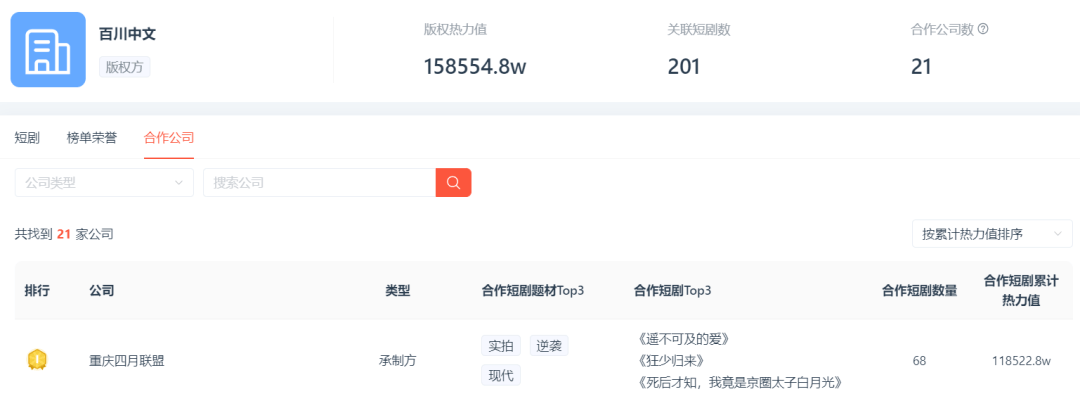
Task: Click the 百川中文 company building icon
Action: [x=48, y=50]
